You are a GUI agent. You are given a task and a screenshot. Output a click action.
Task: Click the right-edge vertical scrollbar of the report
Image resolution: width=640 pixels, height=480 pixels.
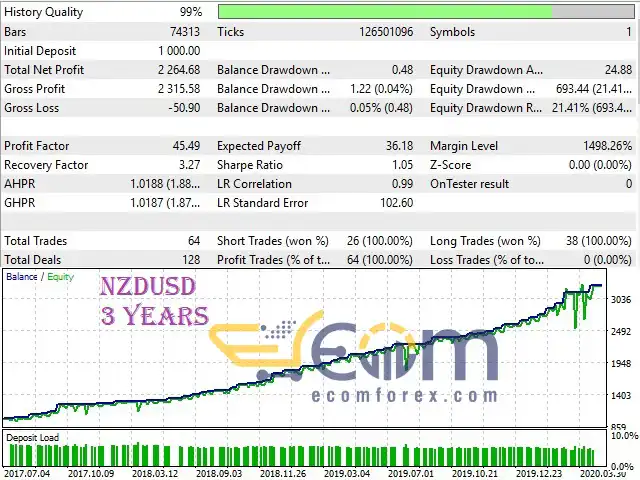(638, 135)
